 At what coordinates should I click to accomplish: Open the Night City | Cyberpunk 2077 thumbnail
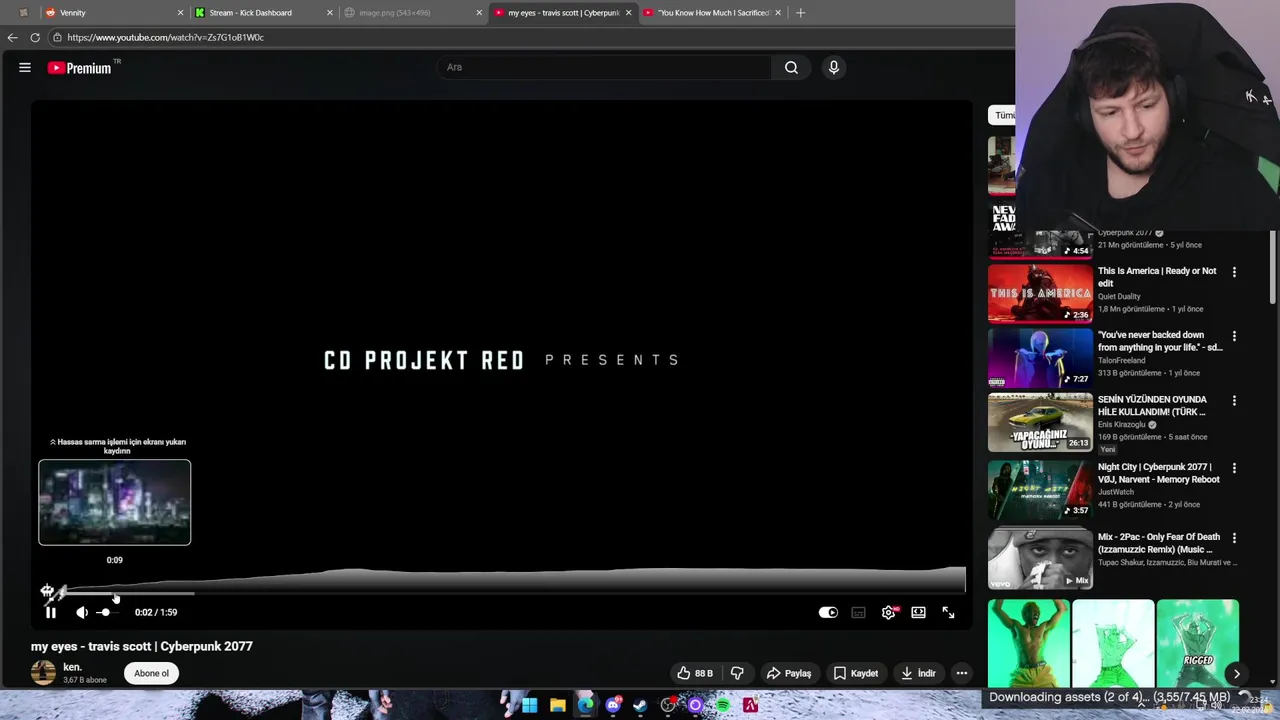point(1040,489)
